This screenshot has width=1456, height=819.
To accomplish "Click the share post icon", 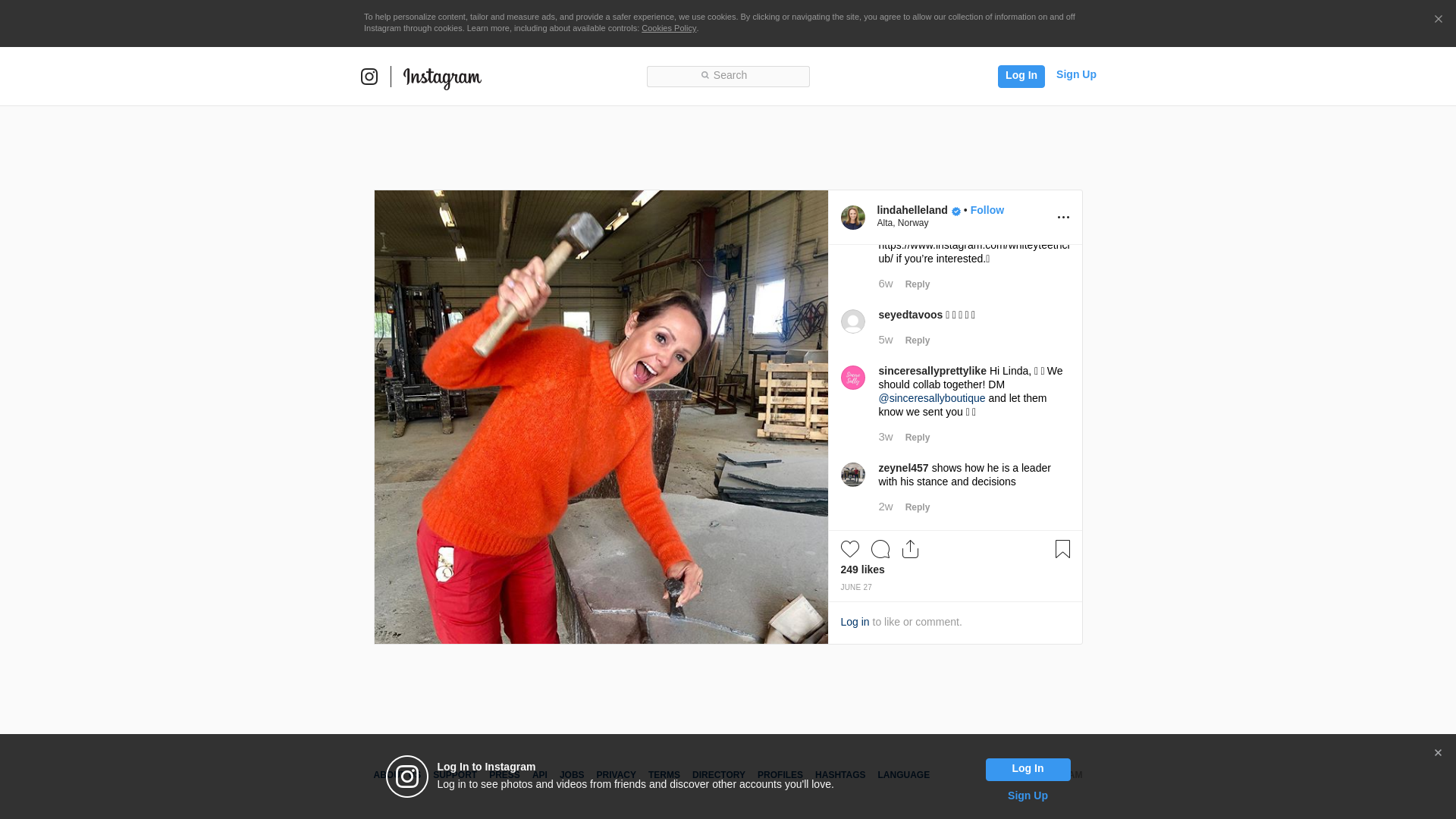I will pyautogui.click(x=911, y=549).
